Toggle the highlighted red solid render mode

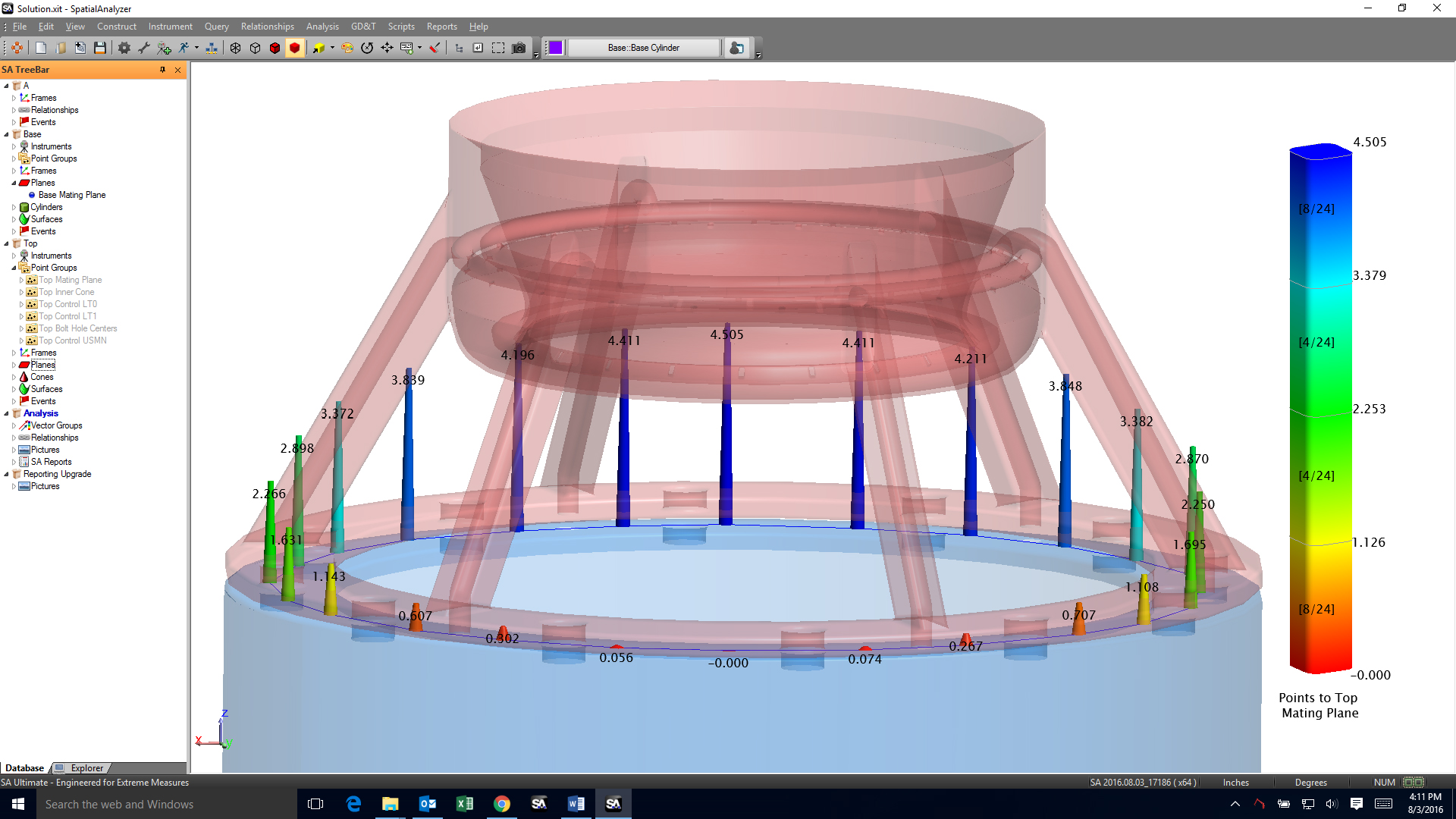coord(295,48)
